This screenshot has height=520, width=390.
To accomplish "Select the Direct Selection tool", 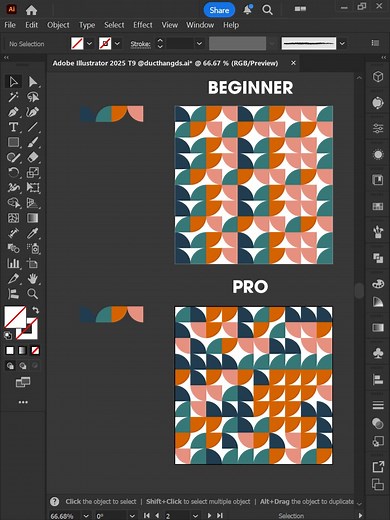I will click(33, 82).
